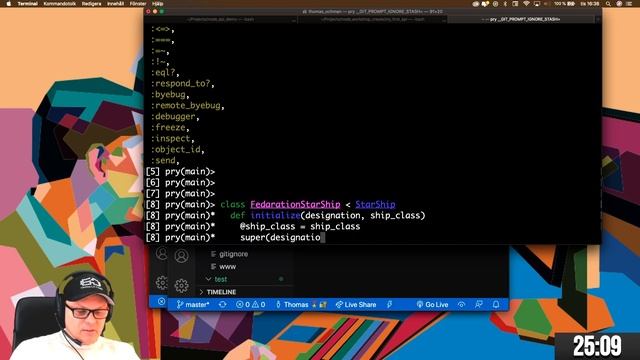Click the super(designatio input line
The image size is (640, 360).
click(x=282, y=238)
